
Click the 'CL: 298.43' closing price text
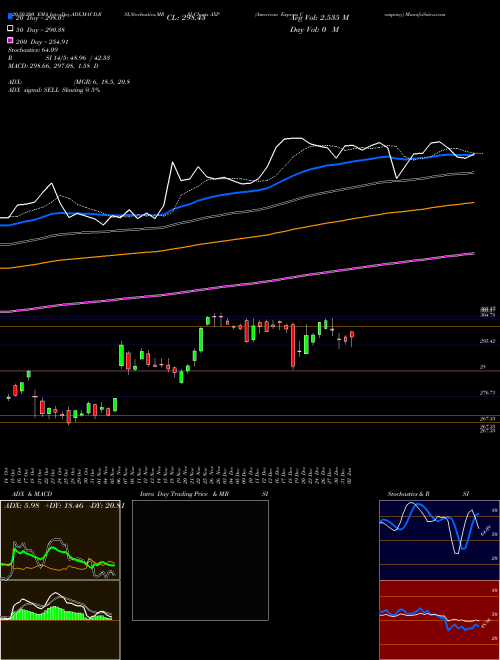coord(186,18)
